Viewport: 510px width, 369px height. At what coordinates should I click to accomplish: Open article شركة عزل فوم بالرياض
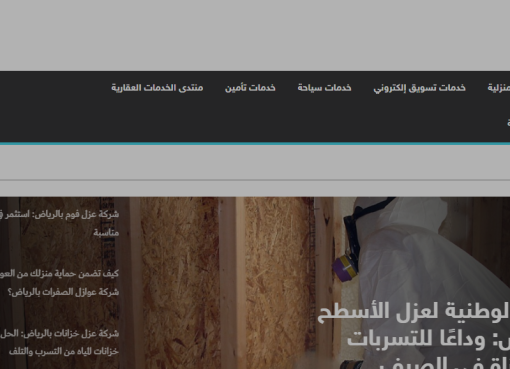(59, 223)
